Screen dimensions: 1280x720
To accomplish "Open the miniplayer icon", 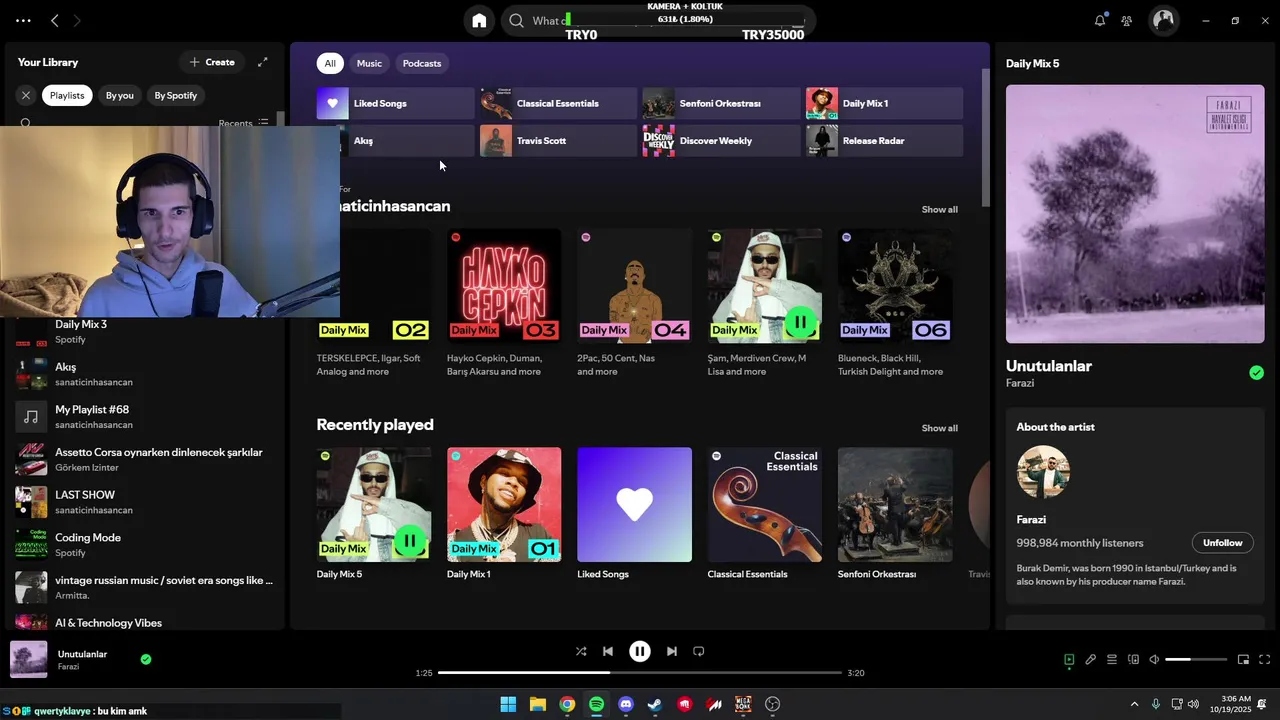I will coord(1244,660).
